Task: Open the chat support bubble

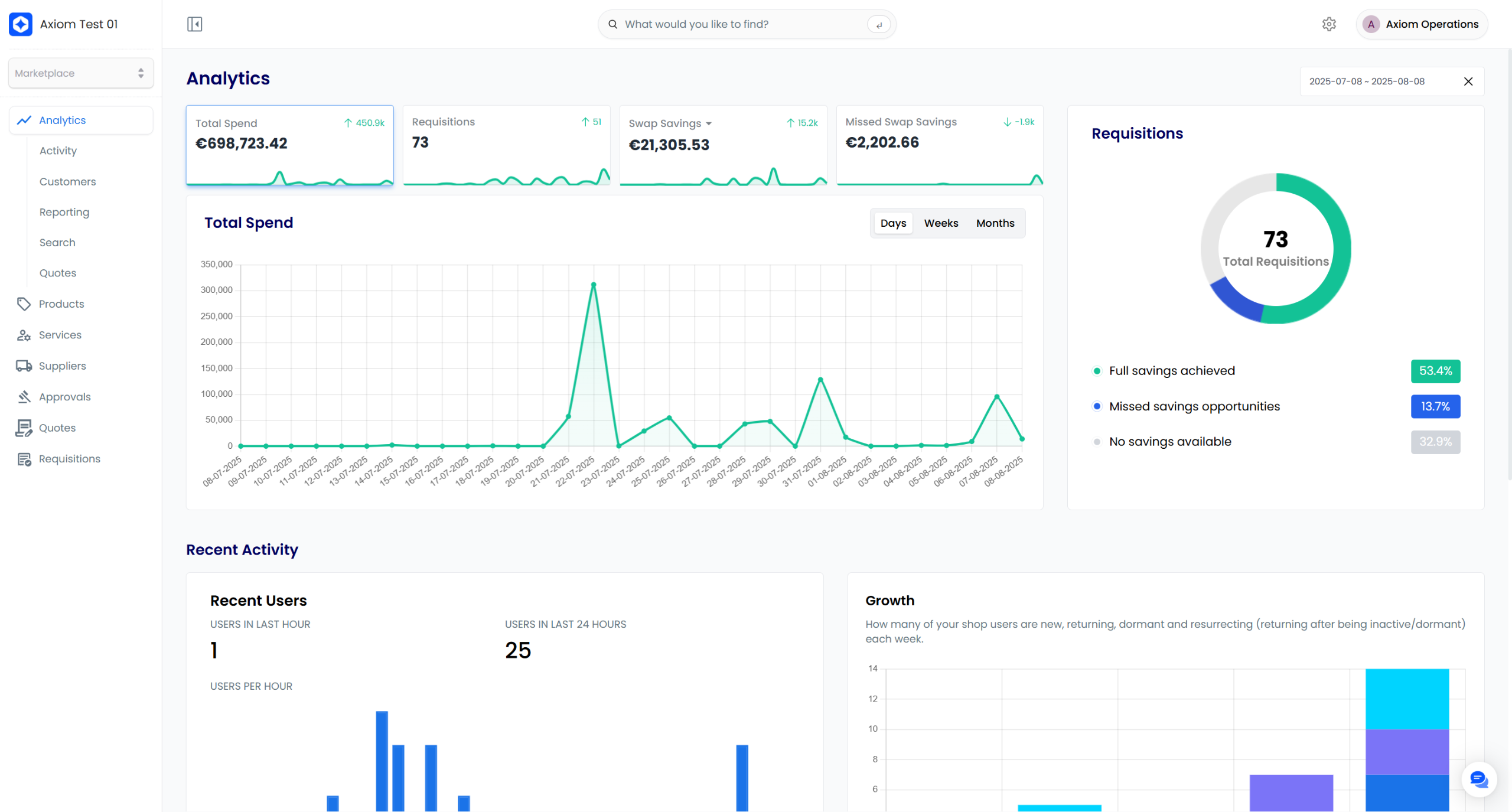Action: coord(1478,779)
